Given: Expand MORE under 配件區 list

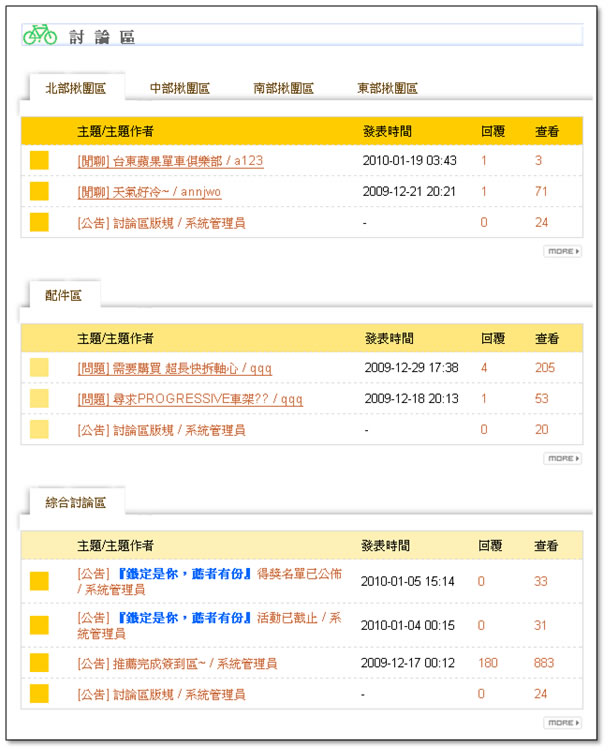Looking at the screenshot, I should 562,458.
